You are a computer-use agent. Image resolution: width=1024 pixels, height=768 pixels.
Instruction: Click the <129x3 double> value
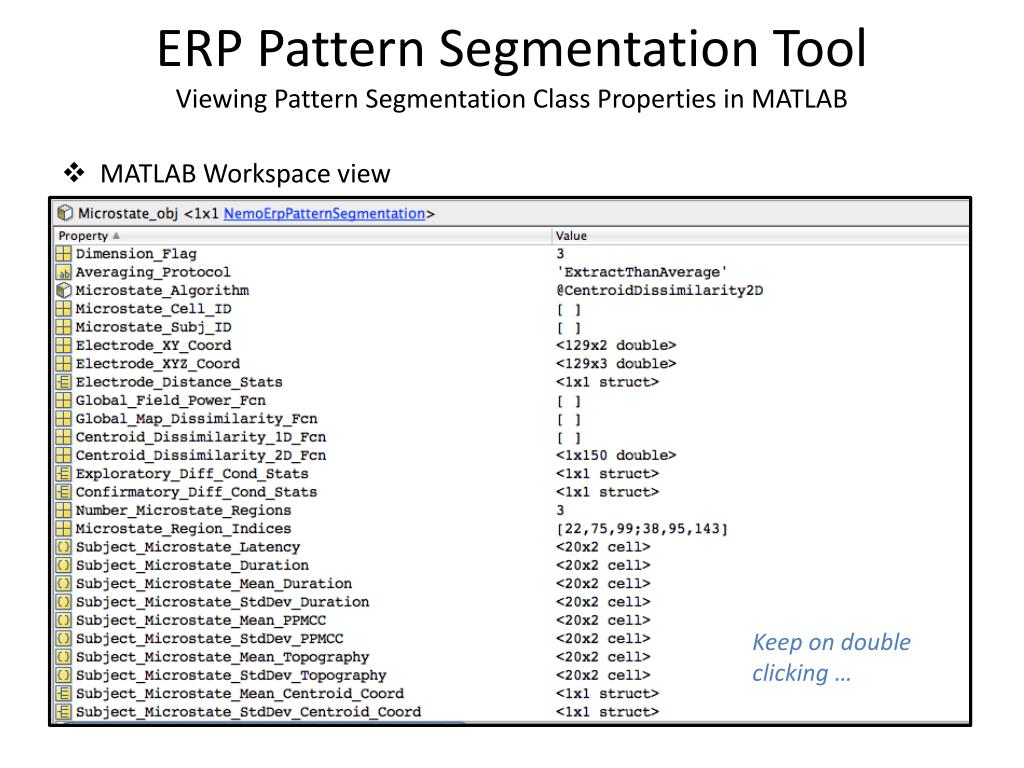616,363
